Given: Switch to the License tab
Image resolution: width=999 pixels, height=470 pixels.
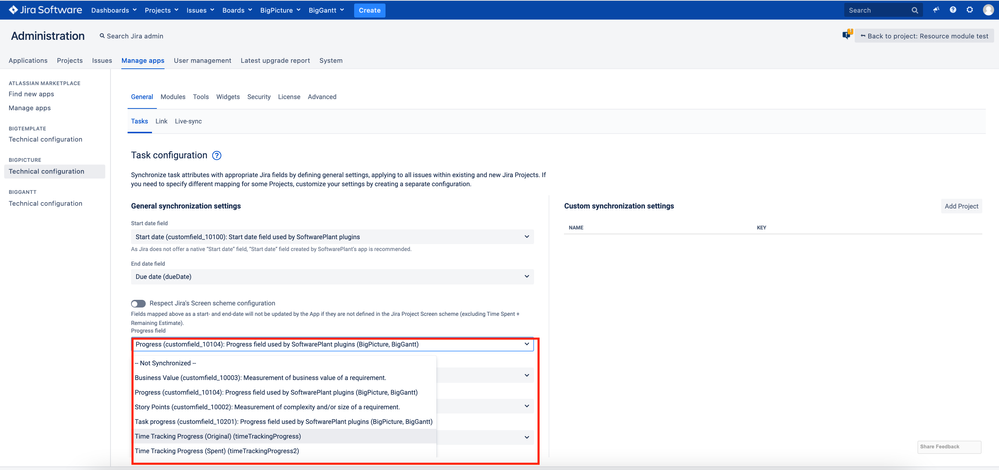Looking at the screenshot, I should 289,97.
